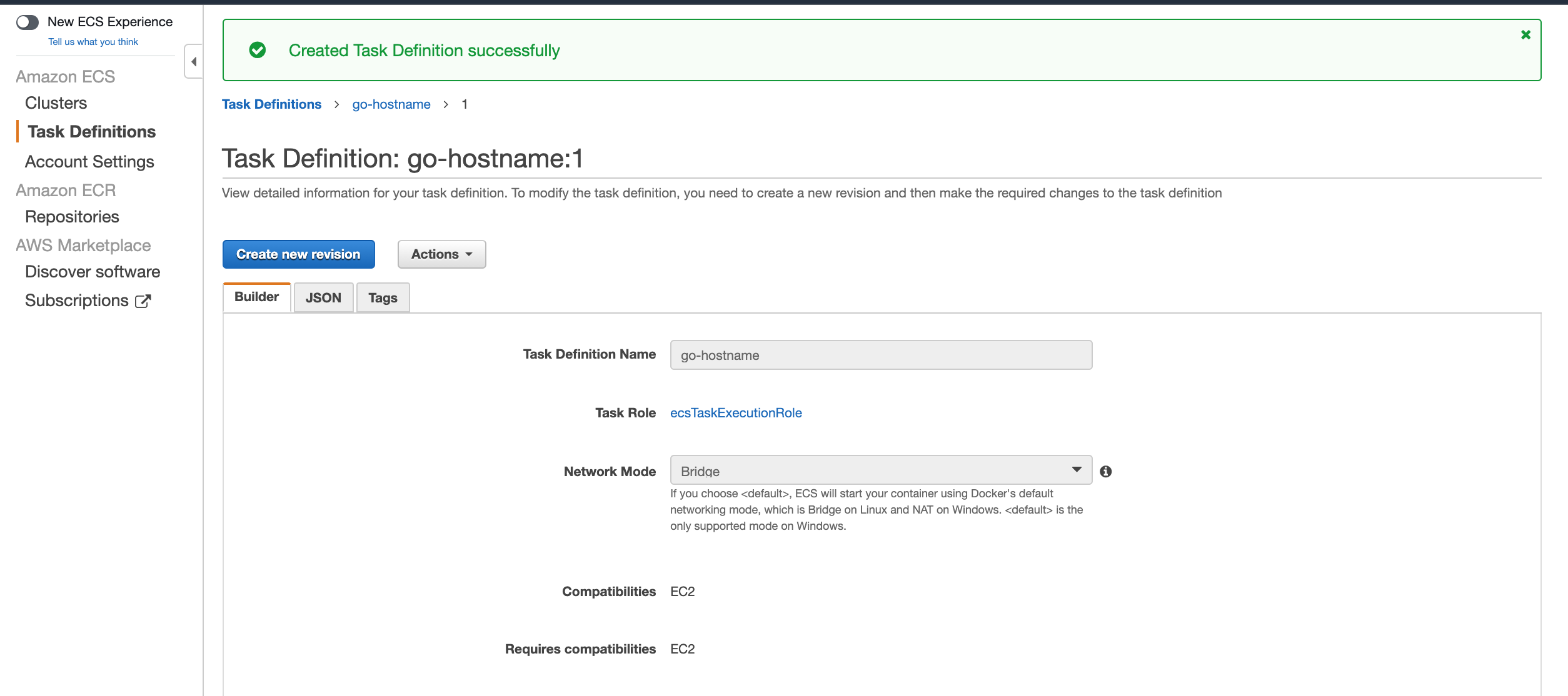Click the Network Mode info icon
Screen dimensions: 1568x696
coord(1105,472)
